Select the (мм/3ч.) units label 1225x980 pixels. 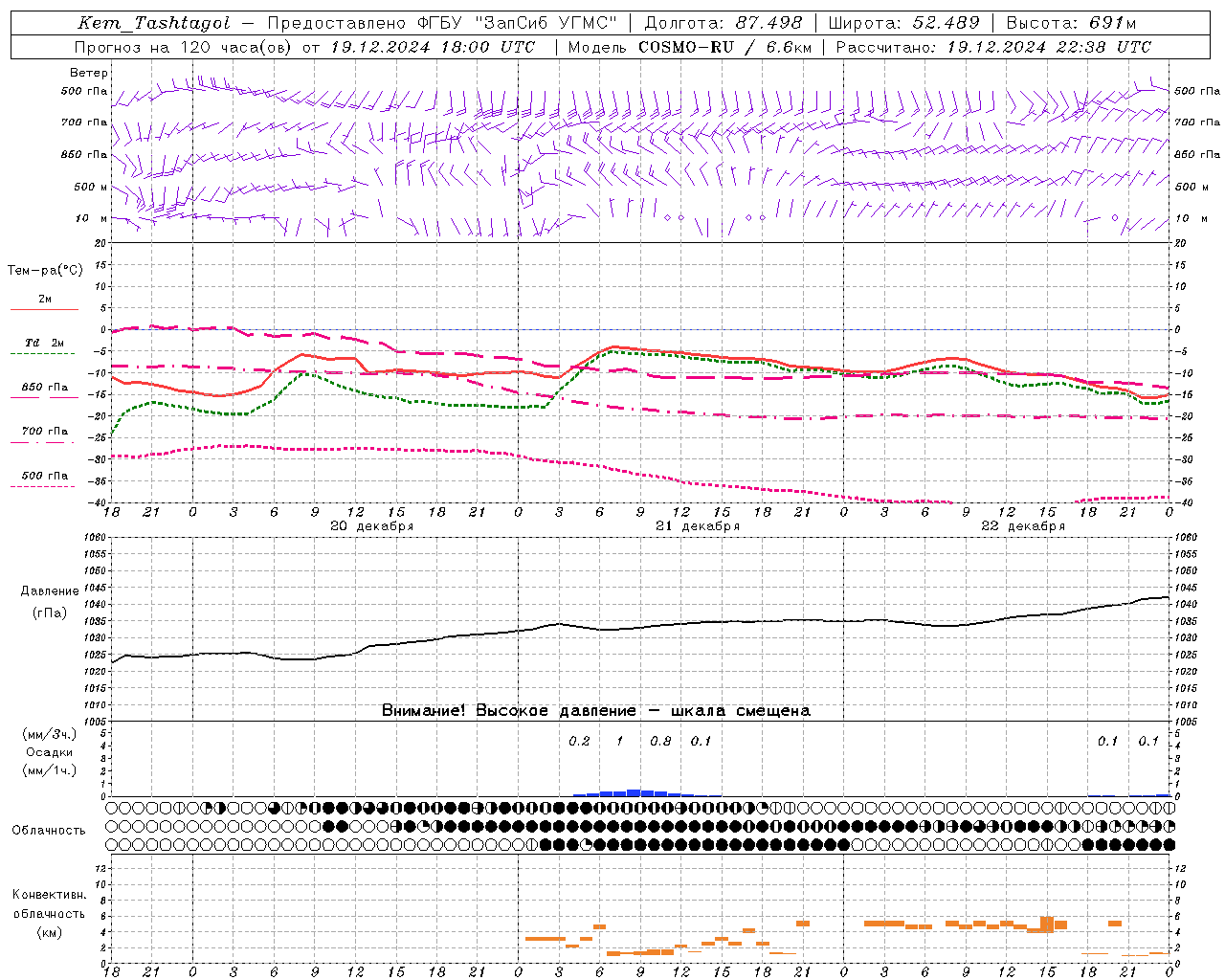pos(49,734)
